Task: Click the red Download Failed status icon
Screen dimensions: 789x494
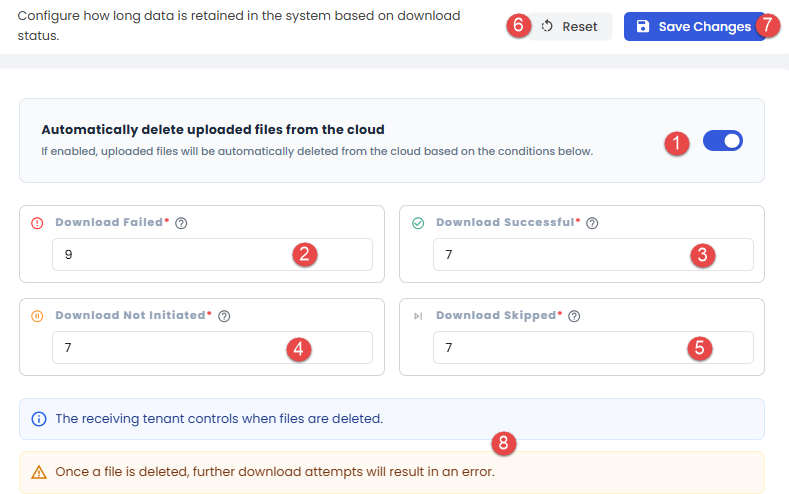Action: click(37, 223)
